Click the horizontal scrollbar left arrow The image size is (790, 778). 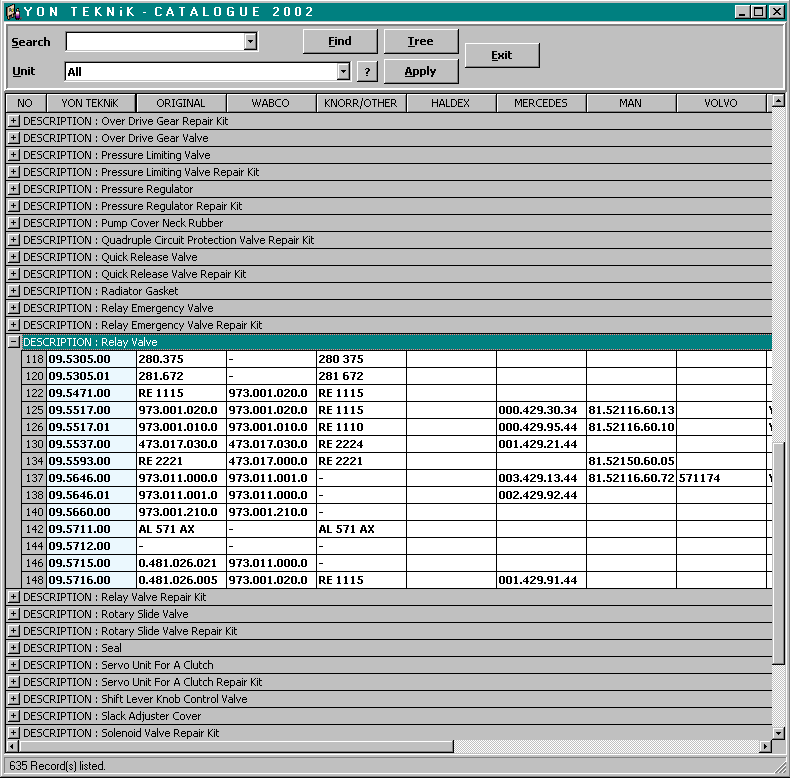point(12,746)
